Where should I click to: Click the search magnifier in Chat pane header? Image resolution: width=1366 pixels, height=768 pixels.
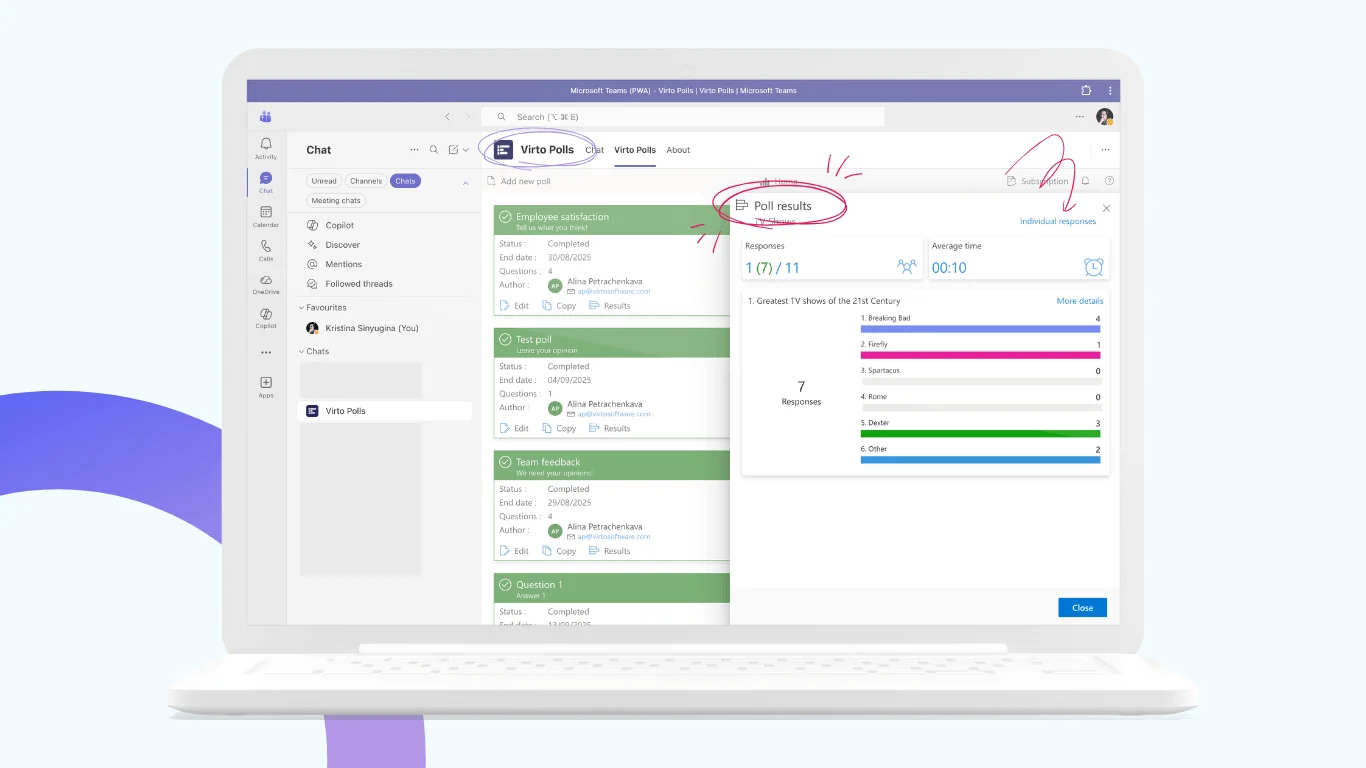pyautogui.click(x=434, y=150)
